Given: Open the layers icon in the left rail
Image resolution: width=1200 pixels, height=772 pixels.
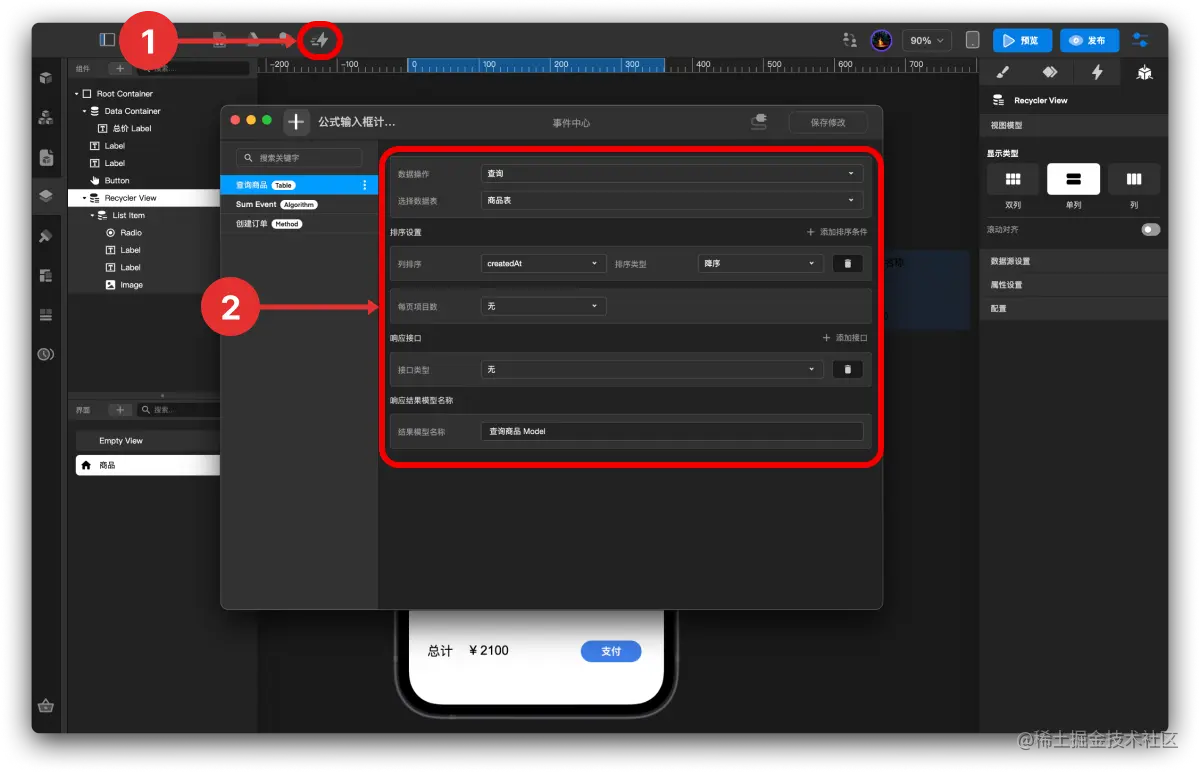Looking at the screenshot, I should (45, 196).
